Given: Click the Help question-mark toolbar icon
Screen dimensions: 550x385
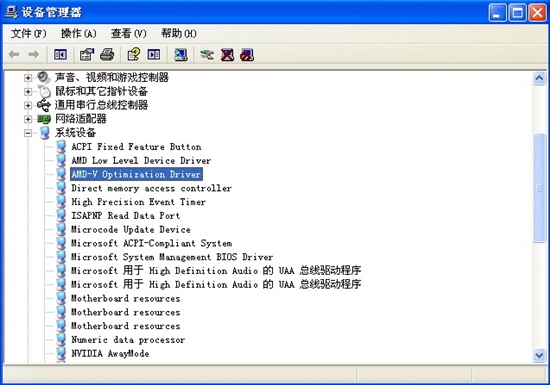Looking at the screenshot, I should coord(134,55).
